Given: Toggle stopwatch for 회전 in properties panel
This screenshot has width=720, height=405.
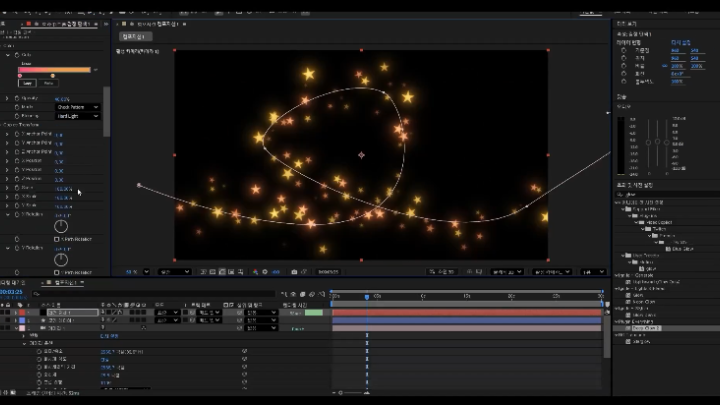Looking at the screenshot, I should (x=624, y=73).
